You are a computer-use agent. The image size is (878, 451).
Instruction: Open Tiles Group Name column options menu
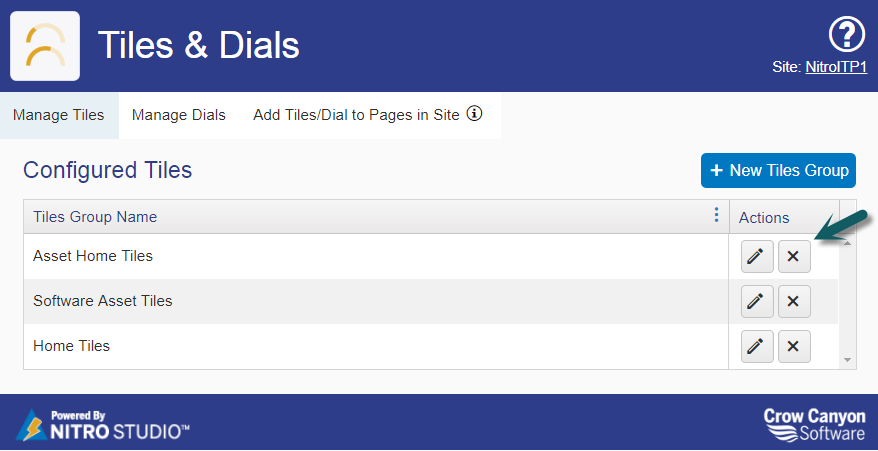pos(716,216)
